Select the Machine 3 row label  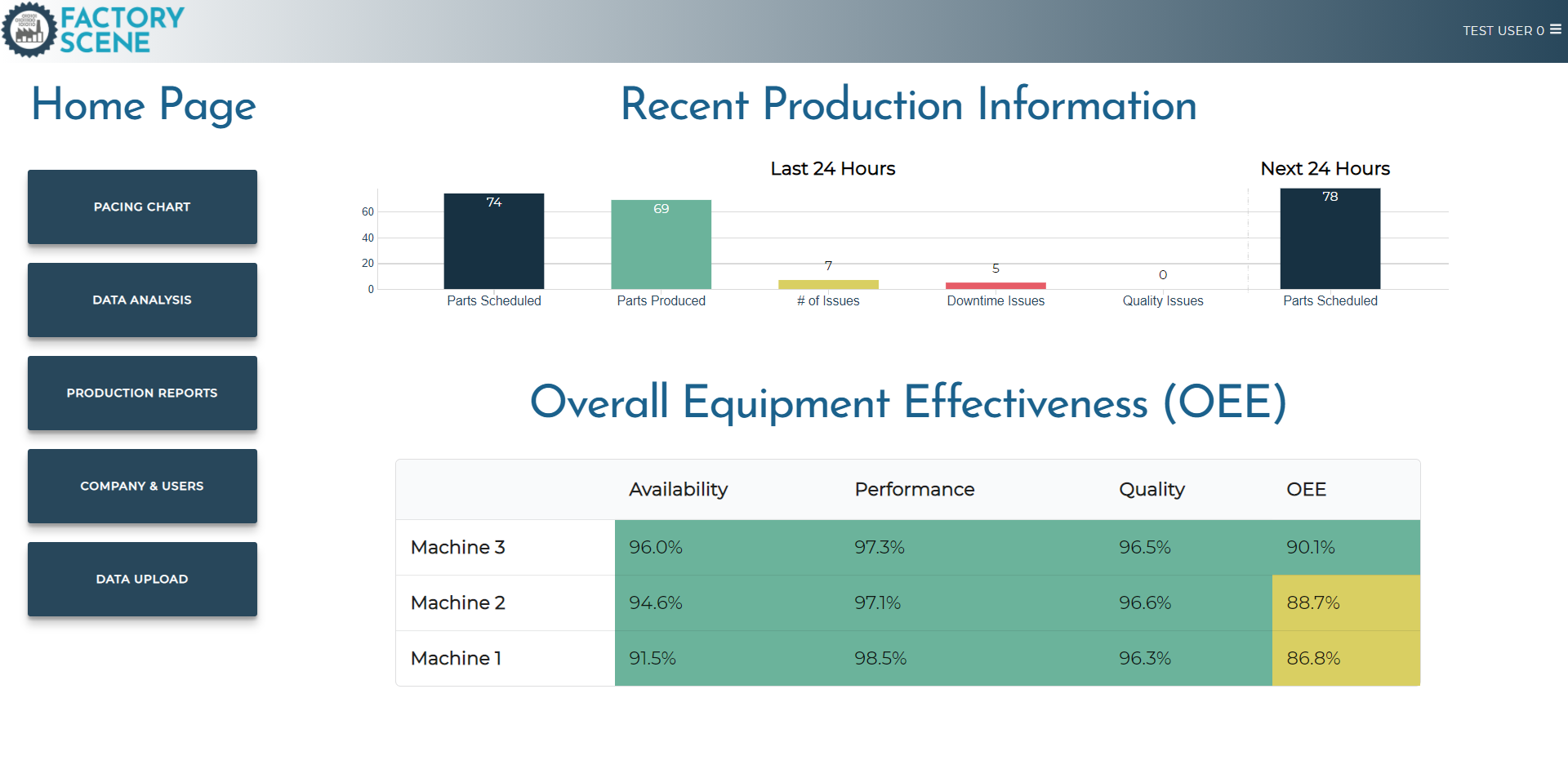(458, 547)
